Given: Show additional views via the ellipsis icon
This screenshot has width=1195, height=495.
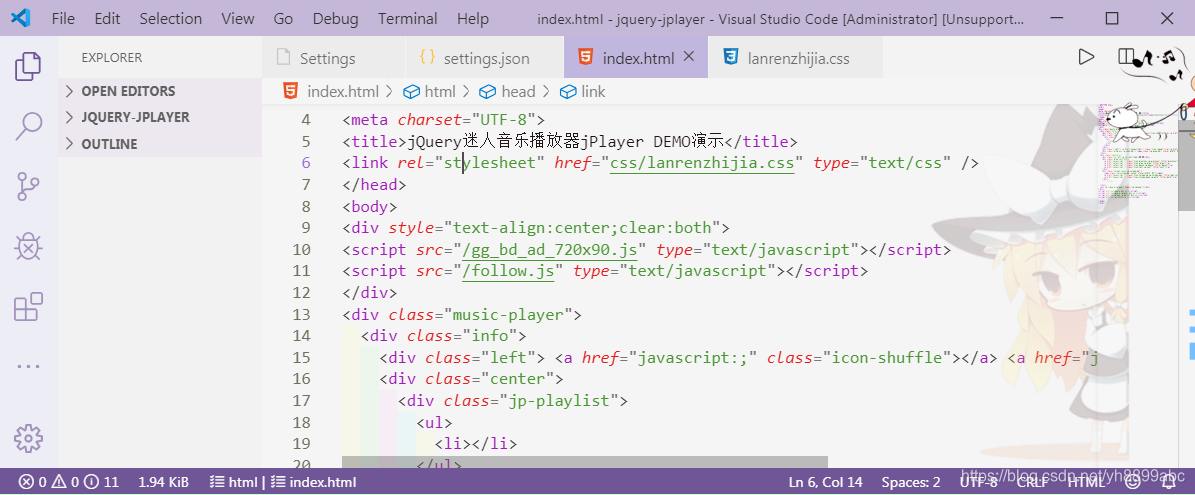Looking at the screenshot, I should [x=28, y=366].
